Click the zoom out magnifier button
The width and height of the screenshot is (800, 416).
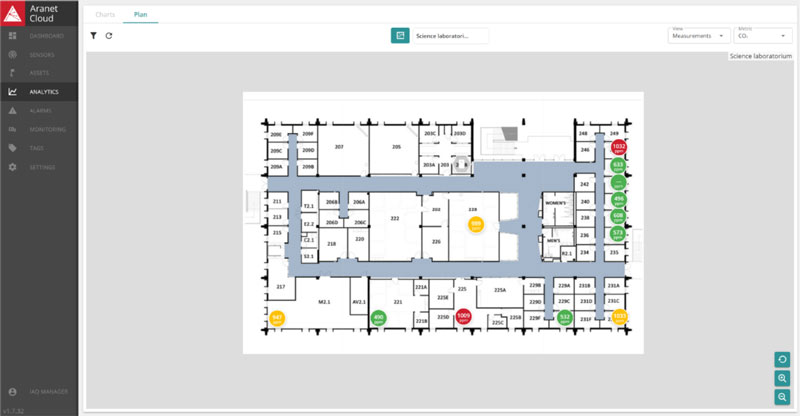782,397
